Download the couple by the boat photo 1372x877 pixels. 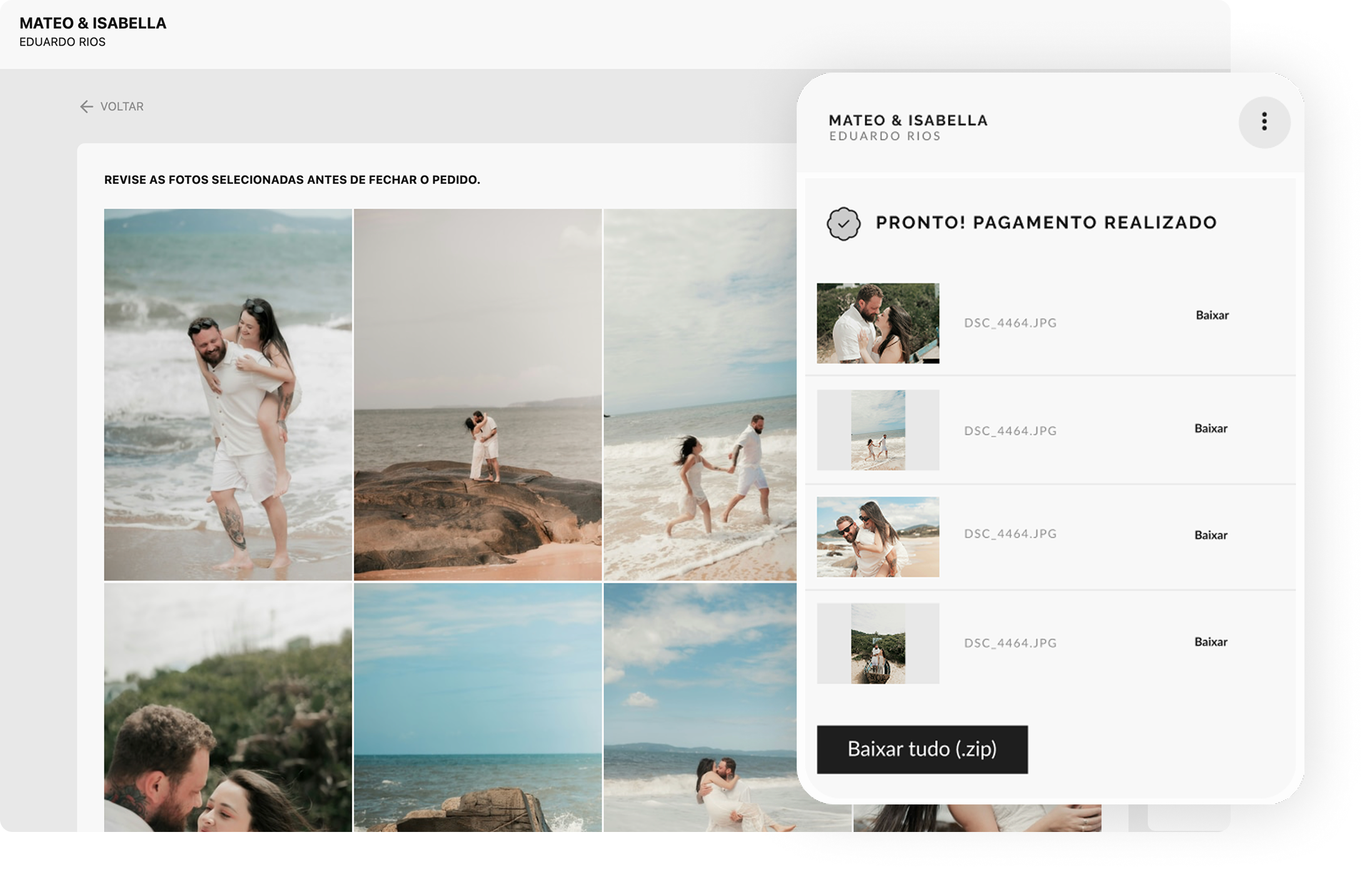pyautogui.click(x=1211, y=642)
